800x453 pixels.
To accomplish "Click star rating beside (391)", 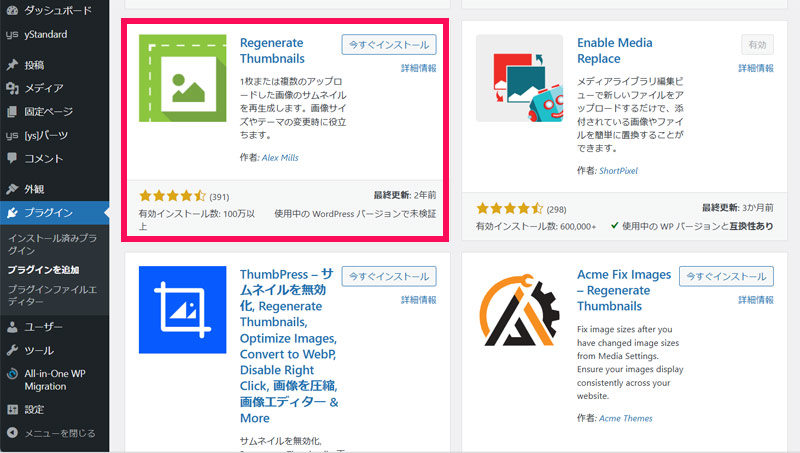I will pos(172,196).
